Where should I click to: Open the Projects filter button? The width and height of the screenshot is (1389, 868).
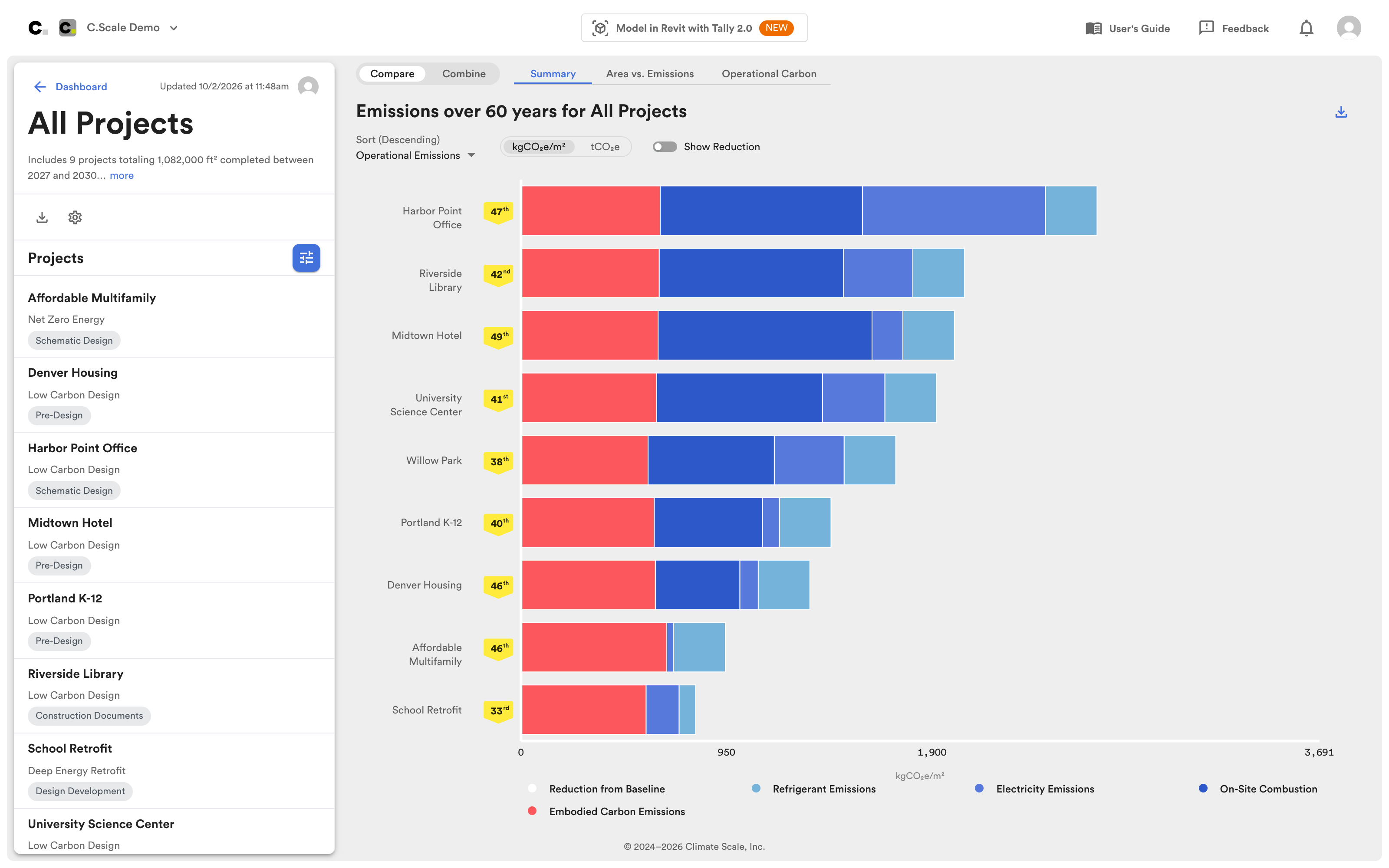(306, 258)
